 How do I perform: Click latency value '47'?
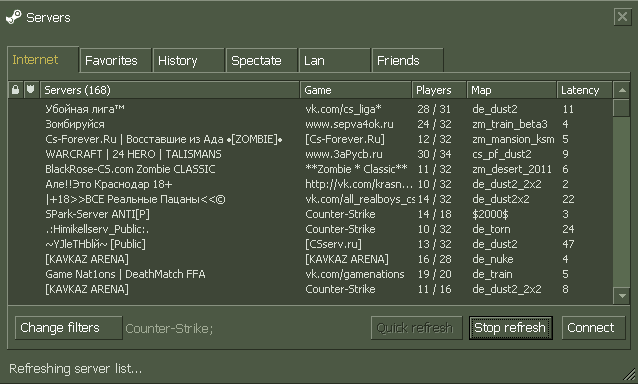coord(568,244)
